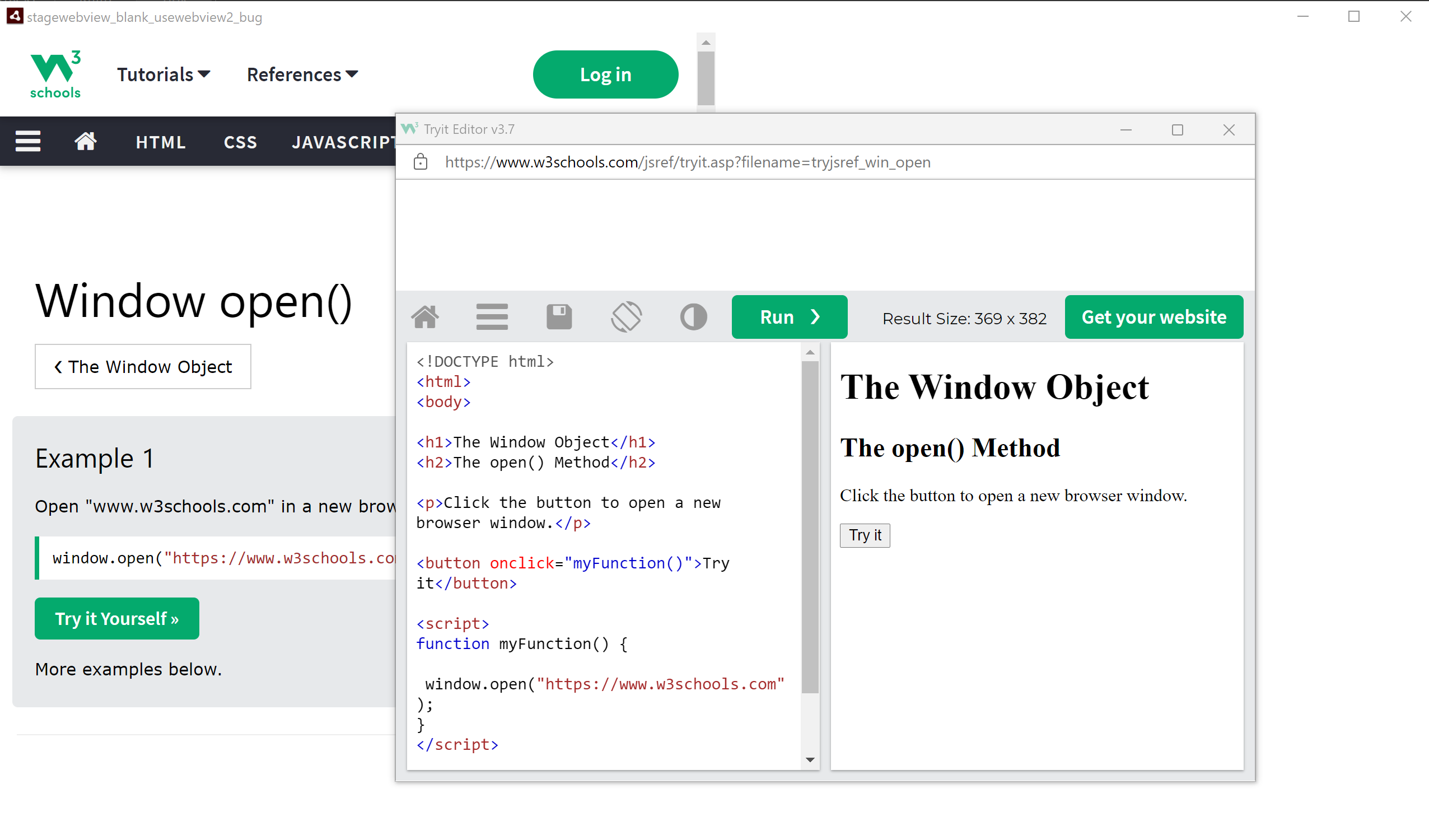1429x840 pixels.
Task: Change orientation with the rotate icon
Action: point(626,316)
